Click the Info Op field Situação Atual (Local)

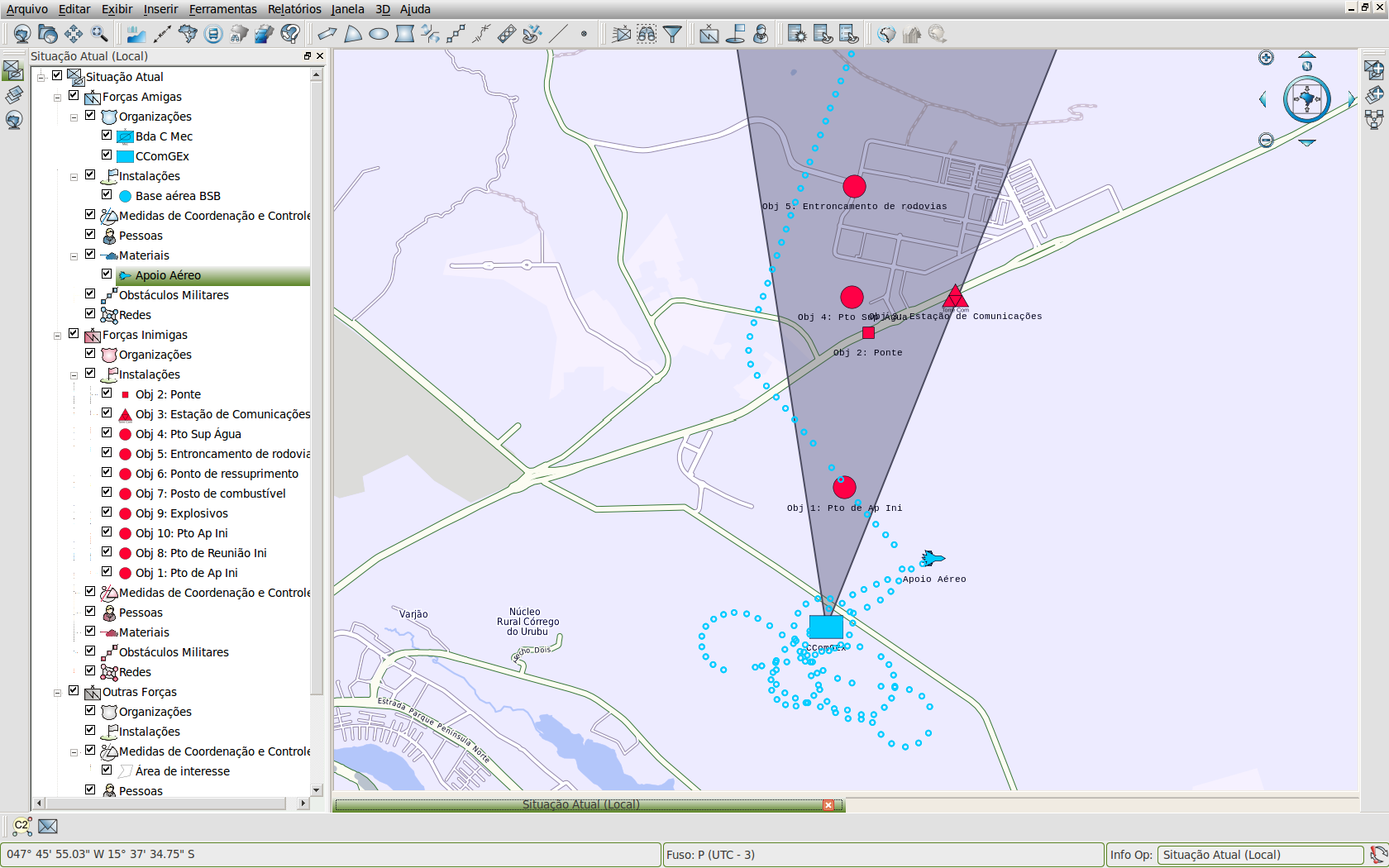coord(1260,855)
